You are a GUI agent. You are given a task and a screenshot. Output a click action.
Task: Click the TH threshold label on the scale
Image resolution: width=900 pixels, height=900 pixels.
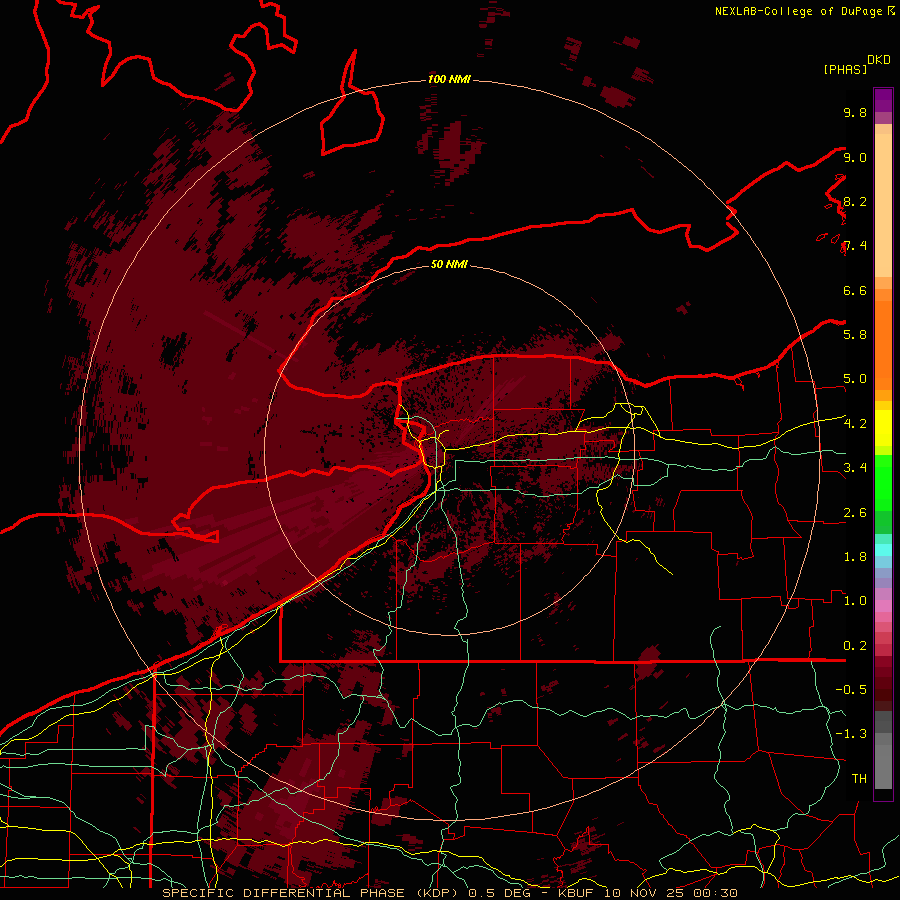click(859, 779)
